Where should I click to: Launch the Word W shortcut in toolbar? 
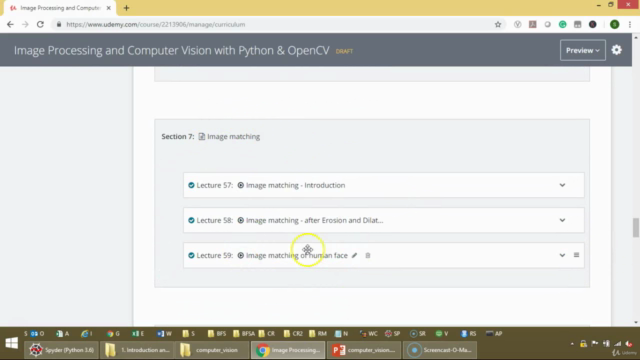tap(164, 333)
